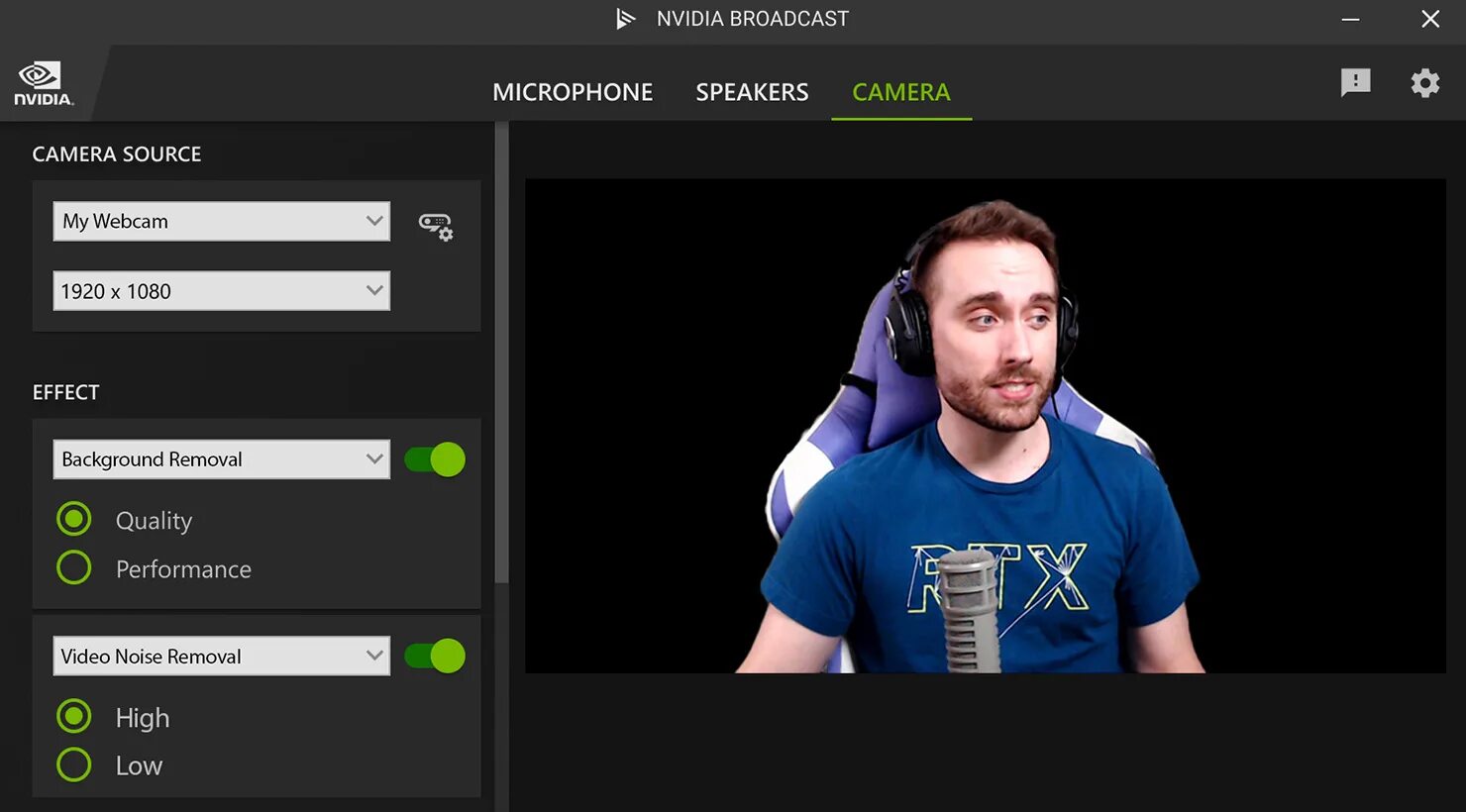Open the Video Noise Removal effect dropdown
Image resolution: width=1466 pixels, height=812 pixels.
(x=220, y=656)
